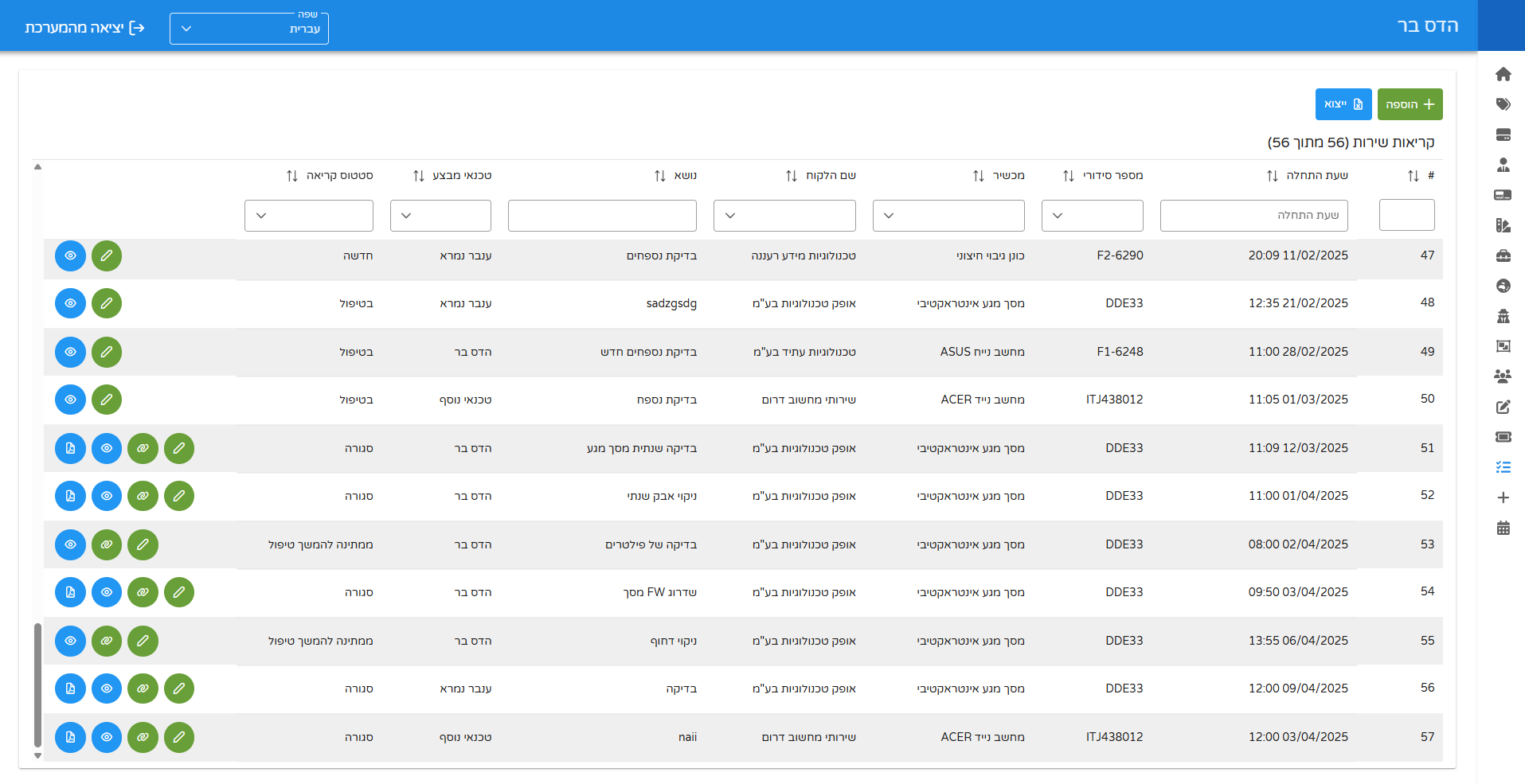Viewport: 1525px width, 784px height.
Task: View row 53 details with eye icon
Action: pyautogui.click(x=70, y=544)
